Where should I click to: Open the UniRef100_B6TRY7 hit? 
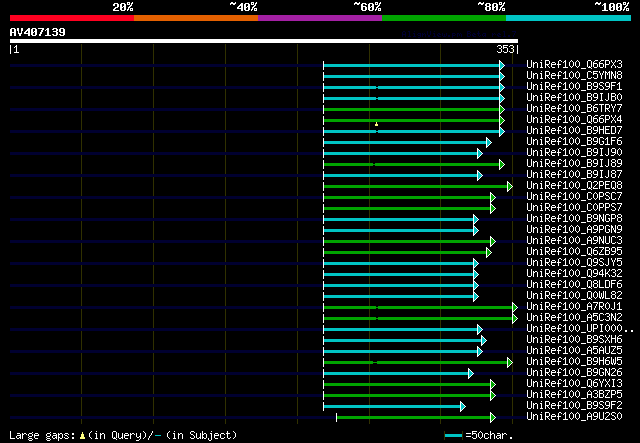pos(574,109)
